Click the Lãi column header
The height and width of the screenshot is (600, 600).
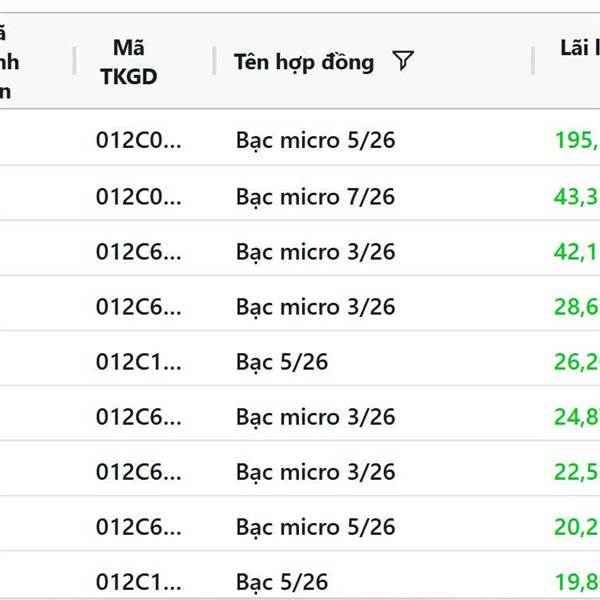(578, 47)
